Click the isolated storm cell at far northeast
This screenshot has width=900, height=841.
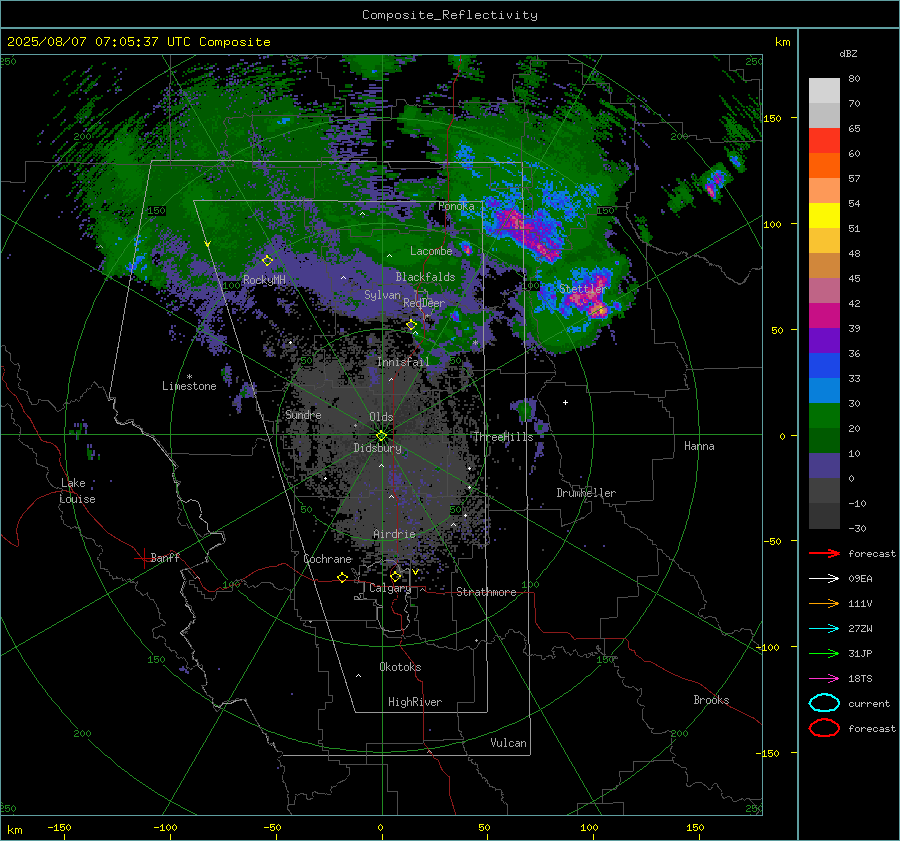[x=715, y=181]
